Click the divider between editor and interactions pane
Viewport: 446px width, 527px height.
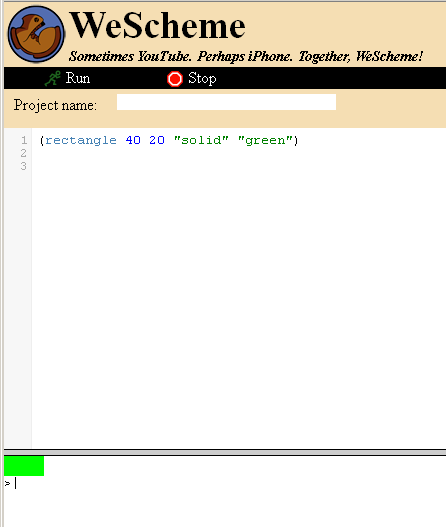click(x=225, y=452)
